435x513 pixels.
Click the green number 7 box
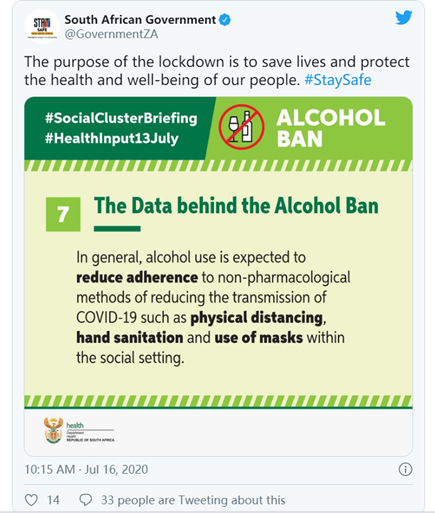[63, 214]
